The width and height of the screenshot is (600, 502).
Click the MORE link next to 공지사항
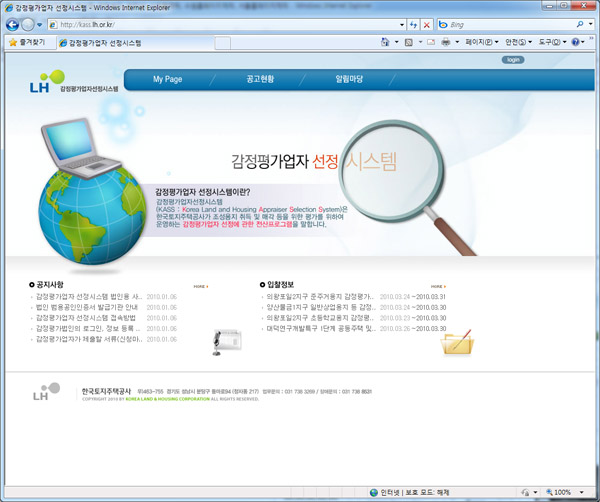201,286
